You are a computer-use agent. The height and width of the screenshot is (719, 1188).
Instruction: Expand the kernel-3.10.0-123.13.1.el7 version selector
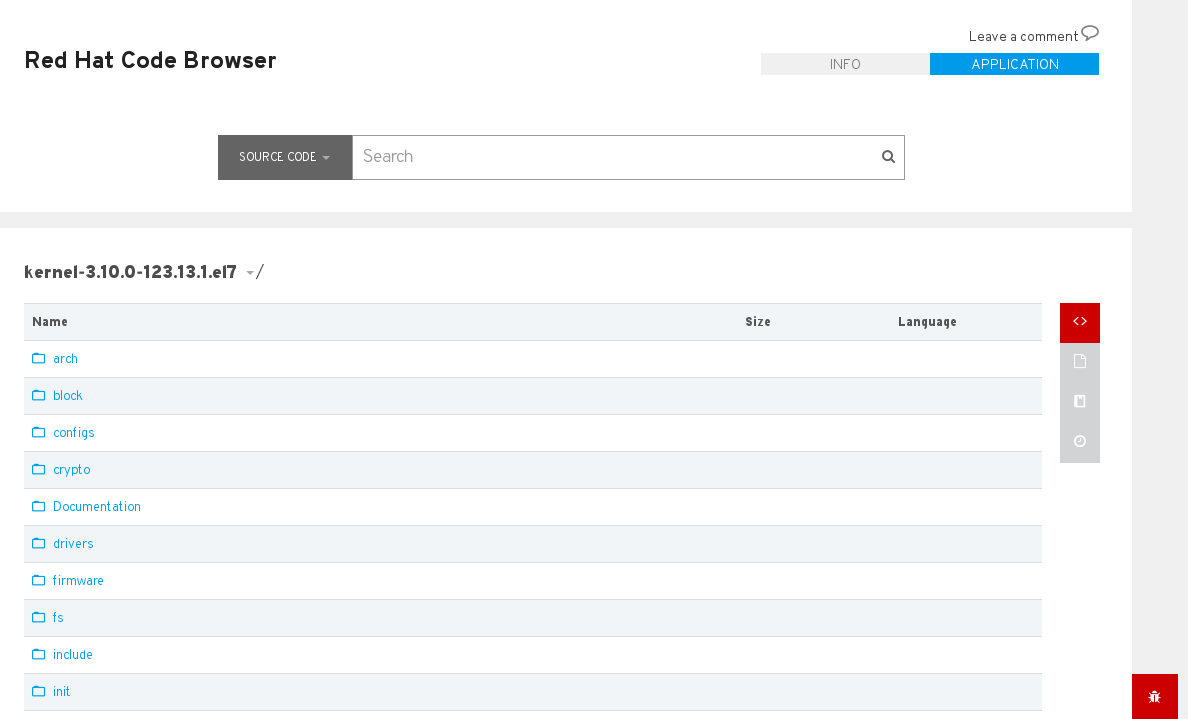[250, 272]
